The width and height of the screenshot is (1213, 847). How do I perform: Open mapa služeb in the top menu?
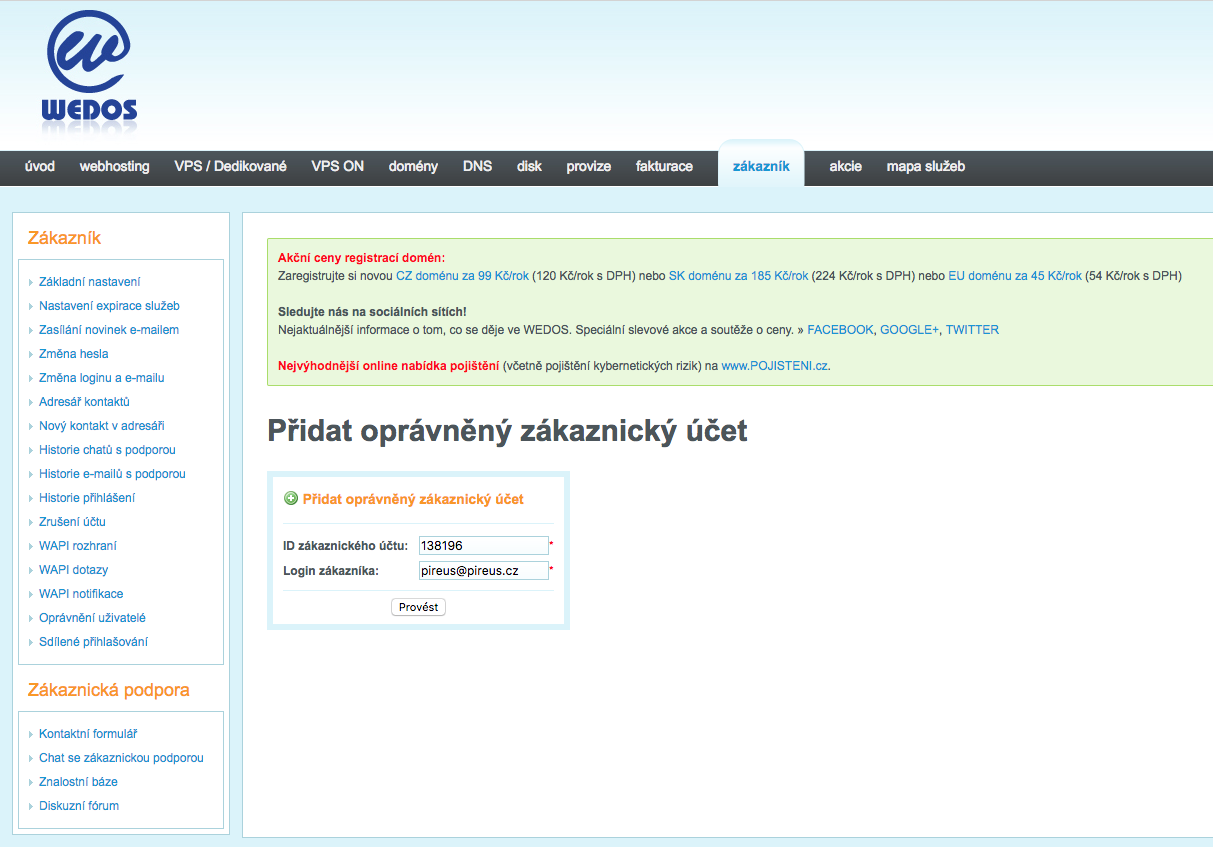tap(926, 167)
